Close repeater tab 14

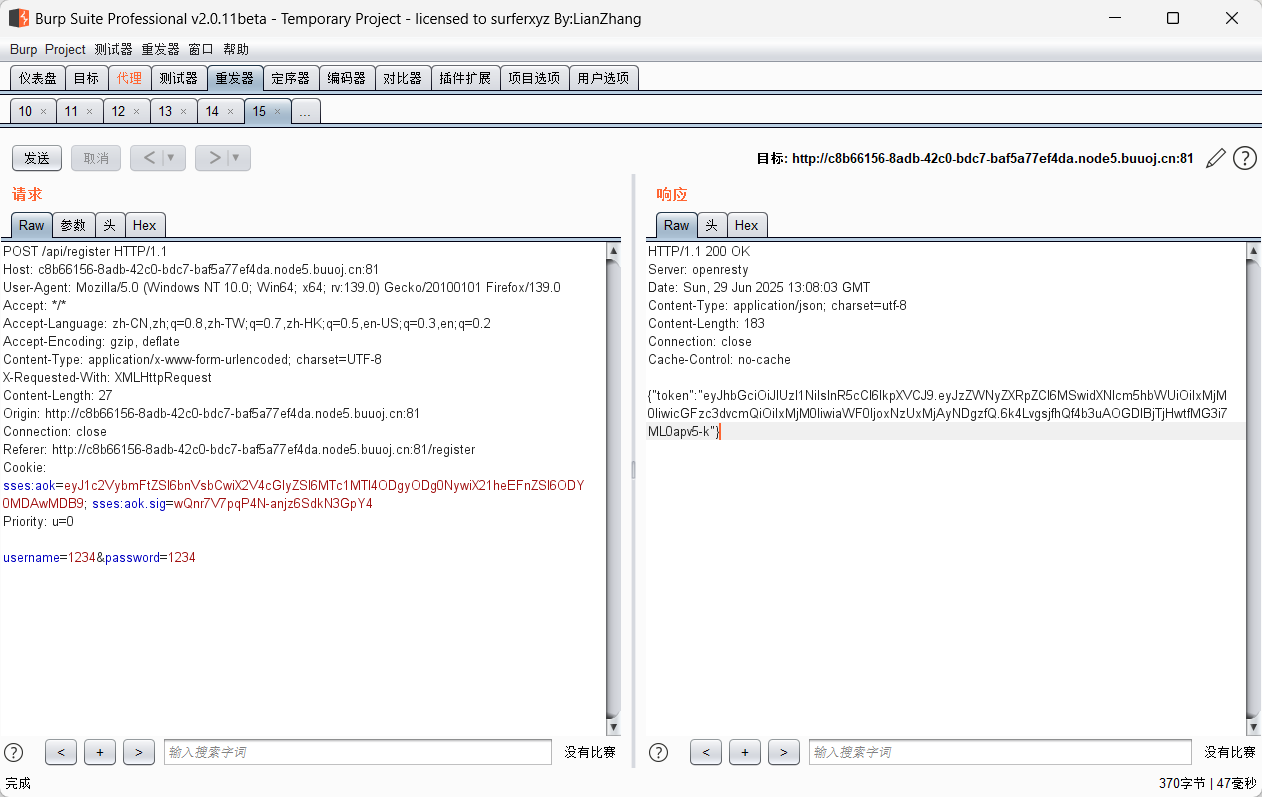(x=231, y=112)
